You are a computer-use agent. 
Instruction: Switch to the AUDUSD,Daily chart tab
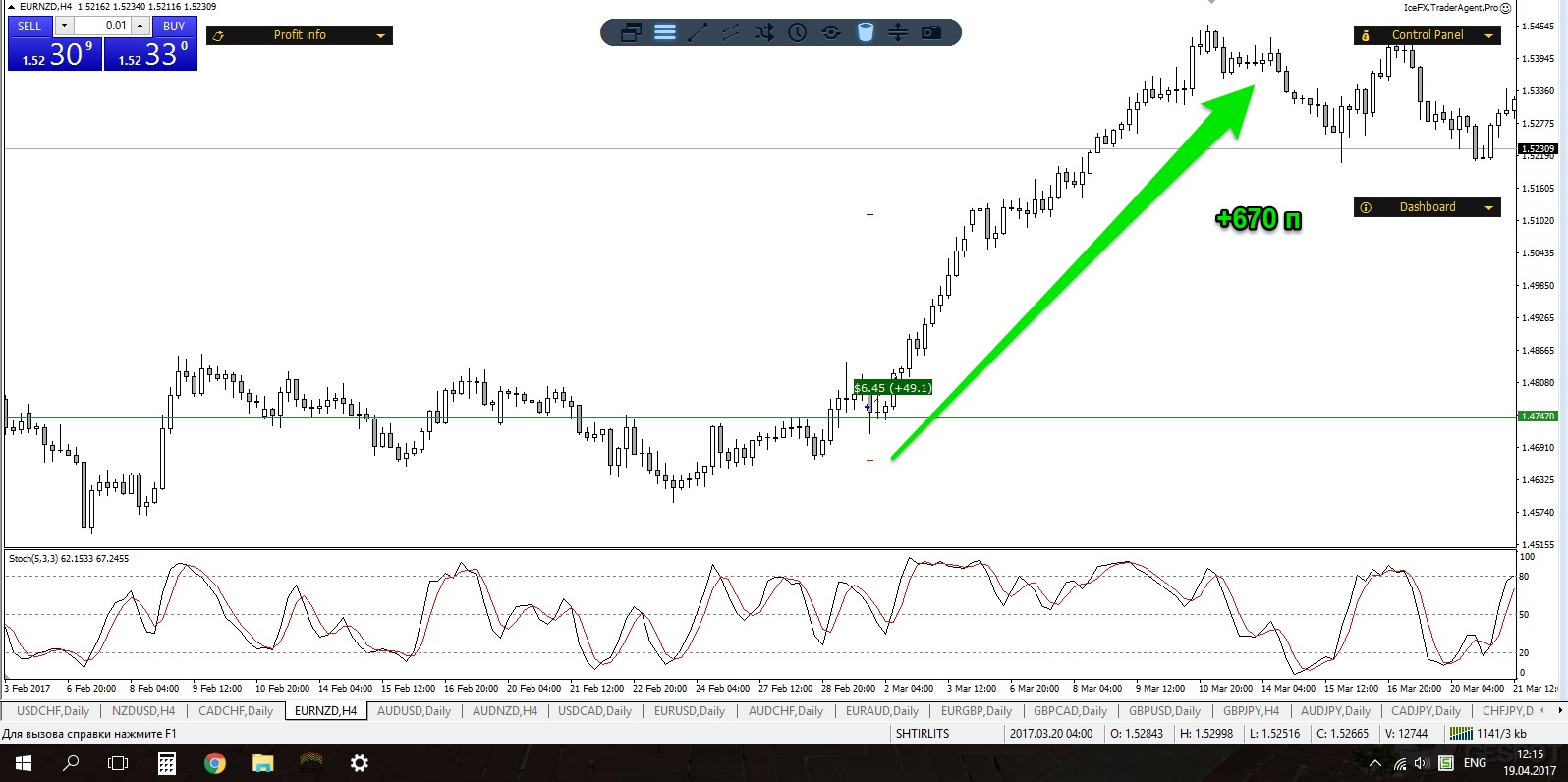[414, 711]
